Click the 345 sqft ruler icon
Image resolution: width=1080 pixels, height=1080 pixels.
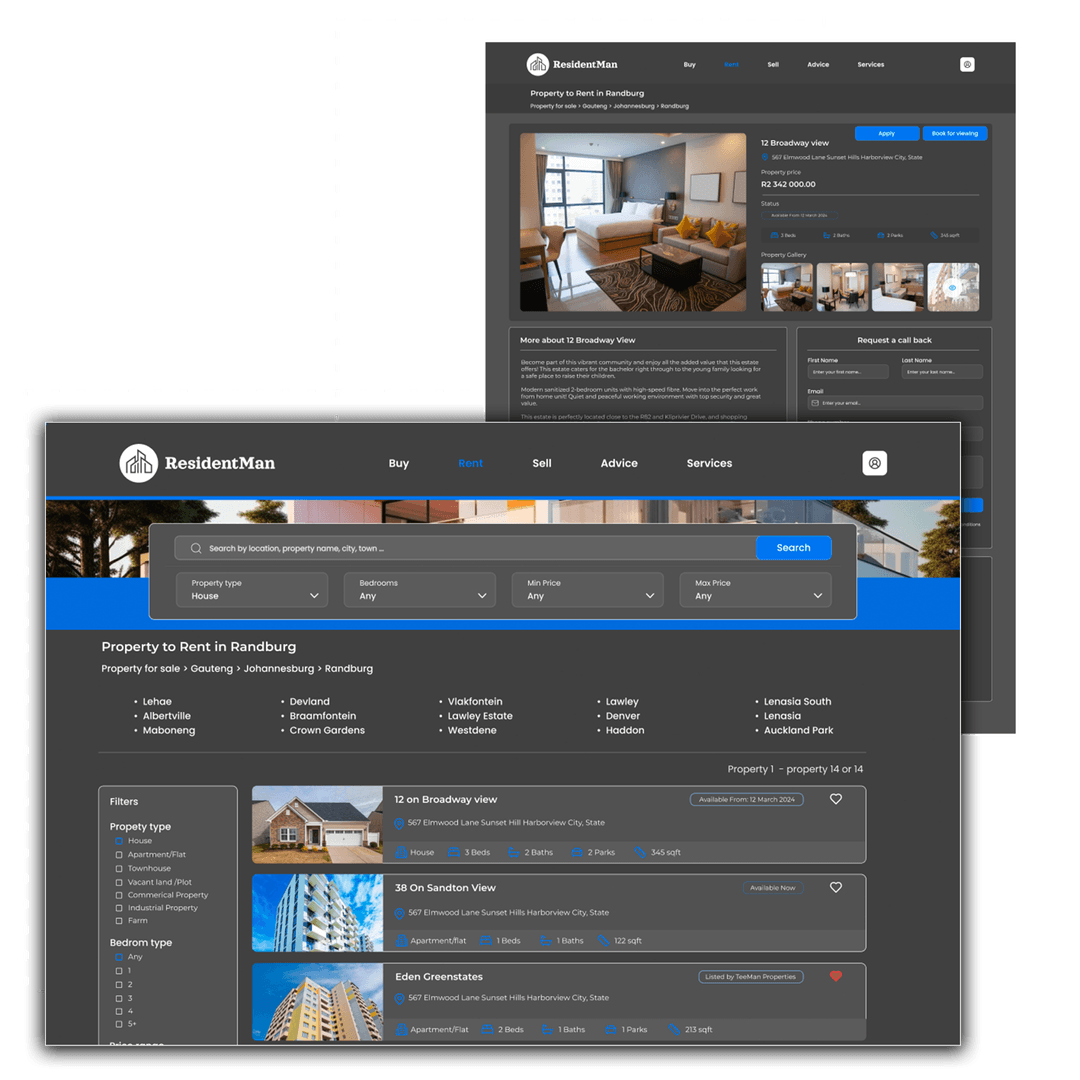click(x=640, y=852)
